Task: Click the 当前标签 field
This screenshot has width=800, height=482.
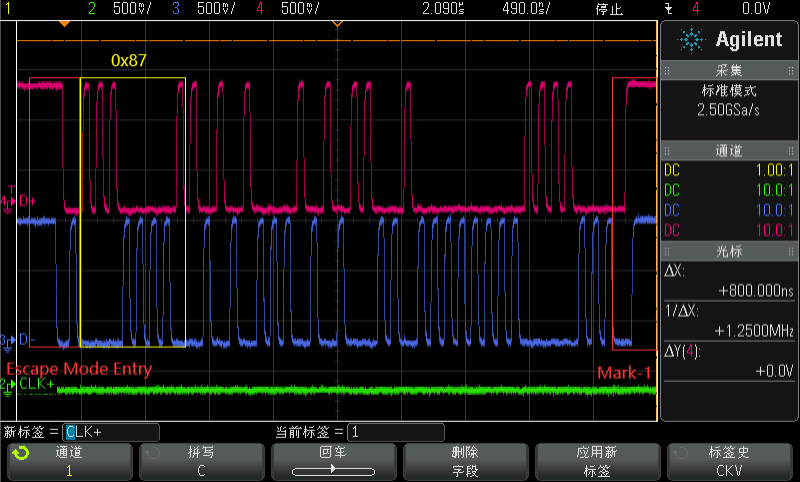Action: tap(394, 432)
